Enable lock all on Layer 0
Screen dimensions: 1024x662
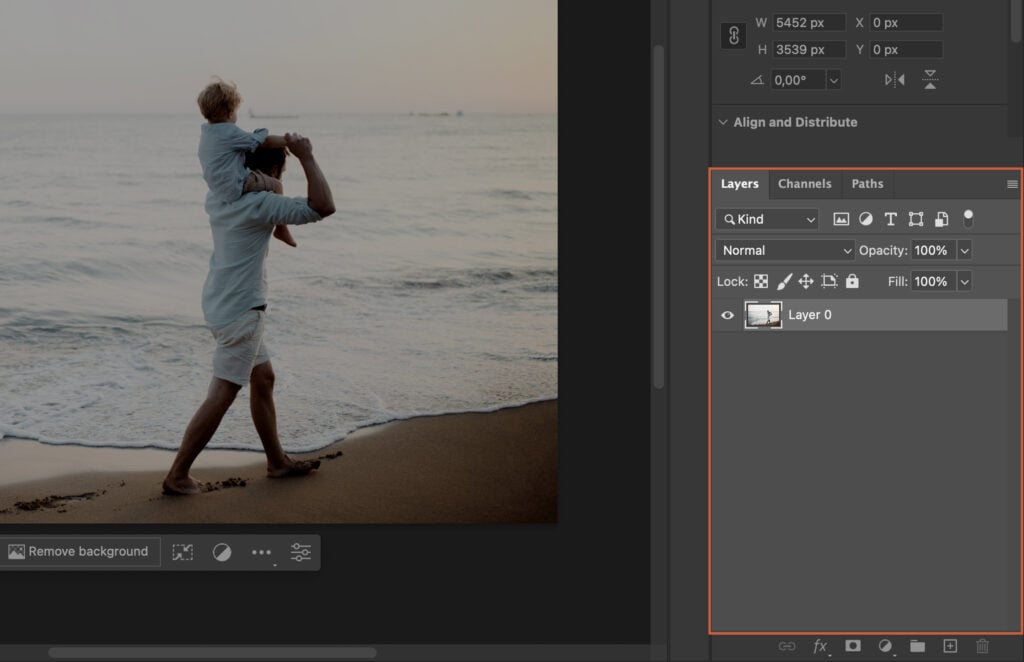(x=851, y=281)
